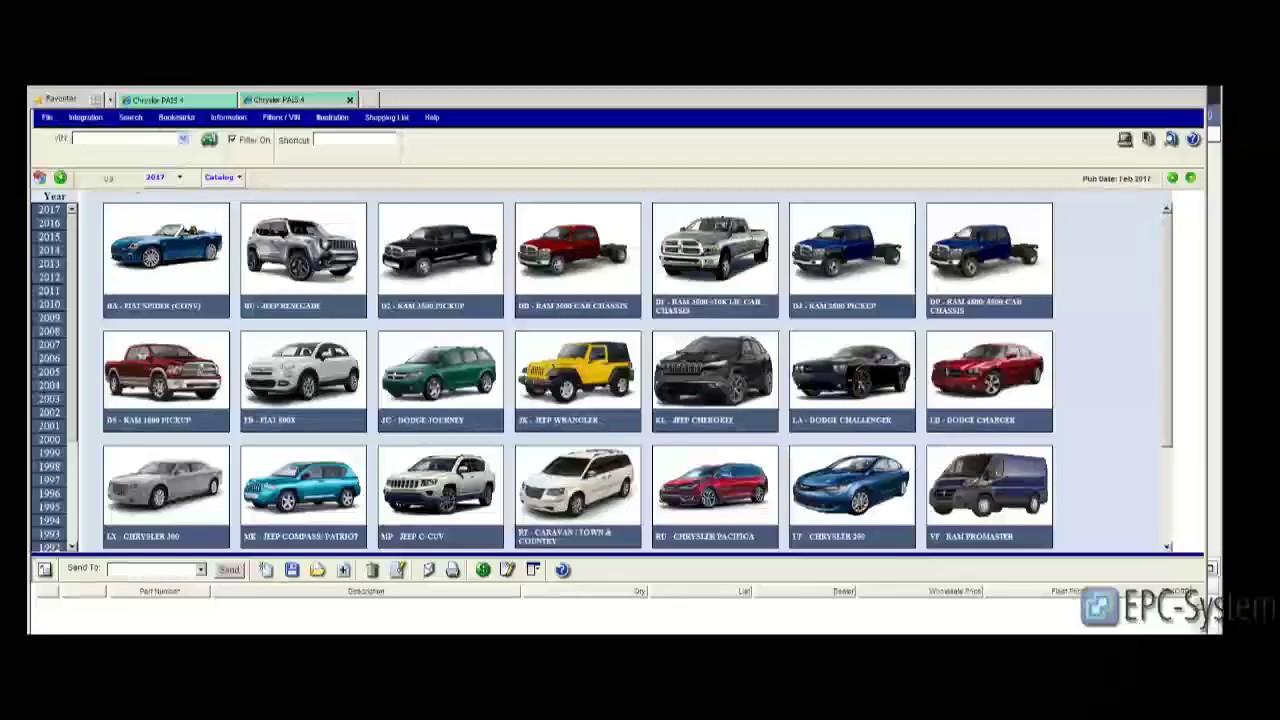Click the Year list scroll up arrow
The height and width of the screenshot is (720, 1280).
click(71, 210)
